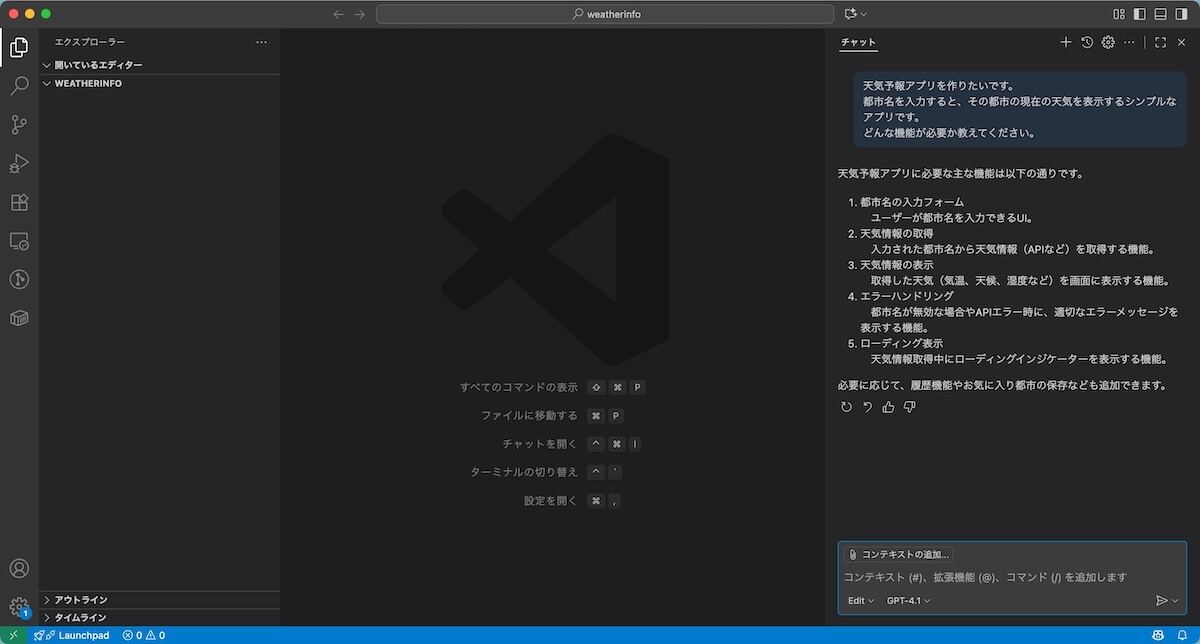Toggle bottom panel visibility
The width and height of the screenshot is (1200, 644).
[1160, 14]
